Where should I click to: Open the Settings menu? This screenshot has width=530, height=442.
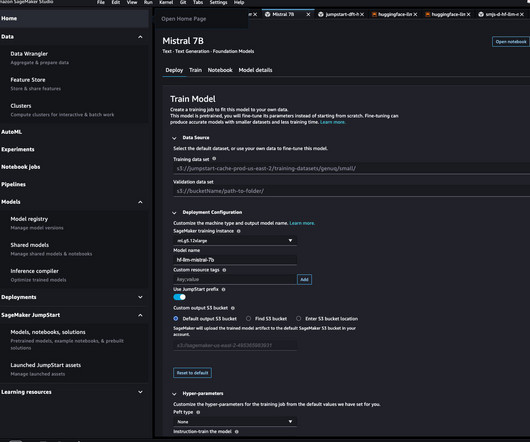tap(218, 2)
